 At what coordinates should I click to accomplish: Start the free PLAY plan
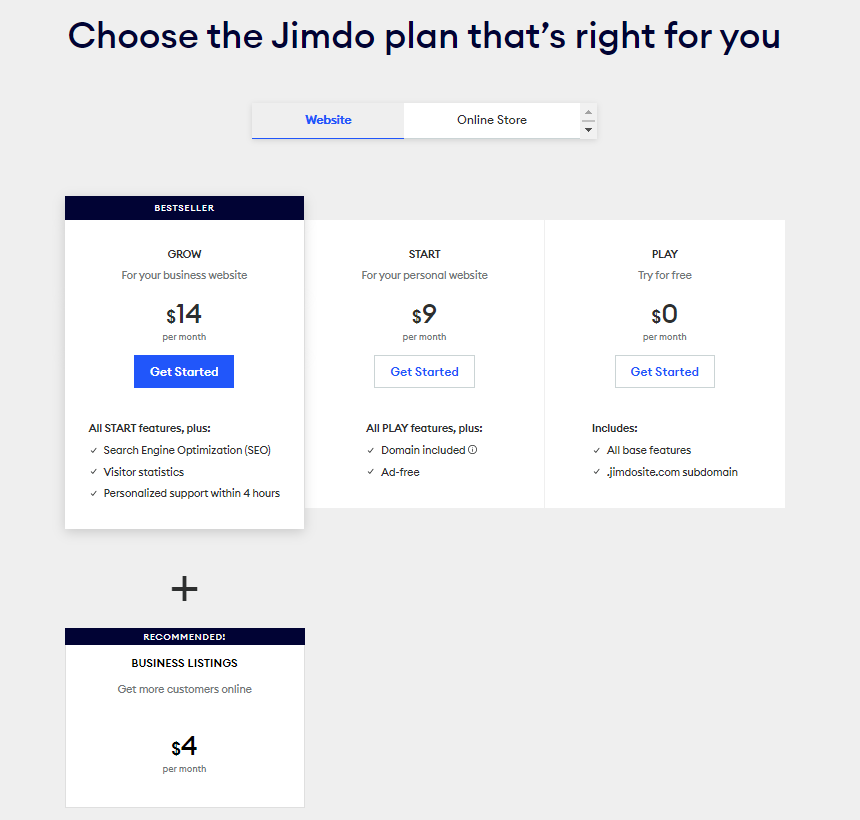click(664, 372)
